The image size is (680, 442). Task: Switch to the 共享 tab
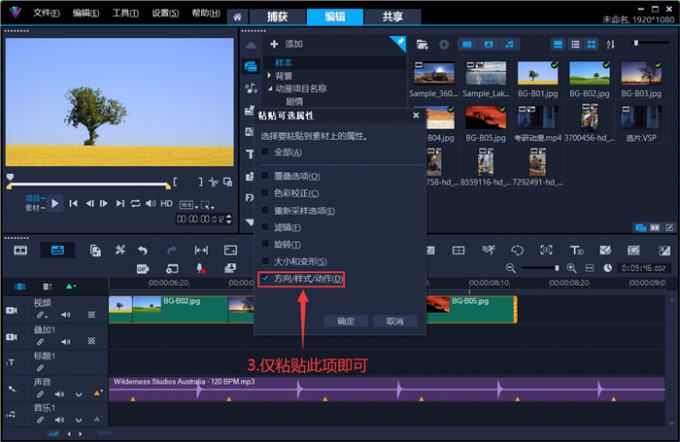(392, 16)
